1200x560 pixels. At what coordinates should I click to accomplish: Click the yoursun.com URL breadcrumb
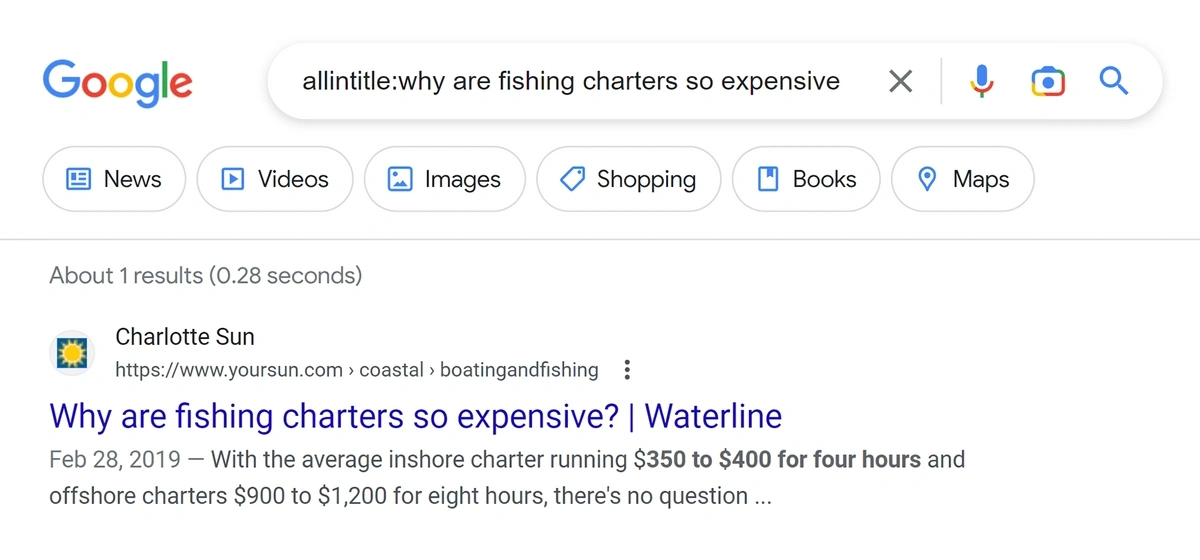[x=357, y=370]
